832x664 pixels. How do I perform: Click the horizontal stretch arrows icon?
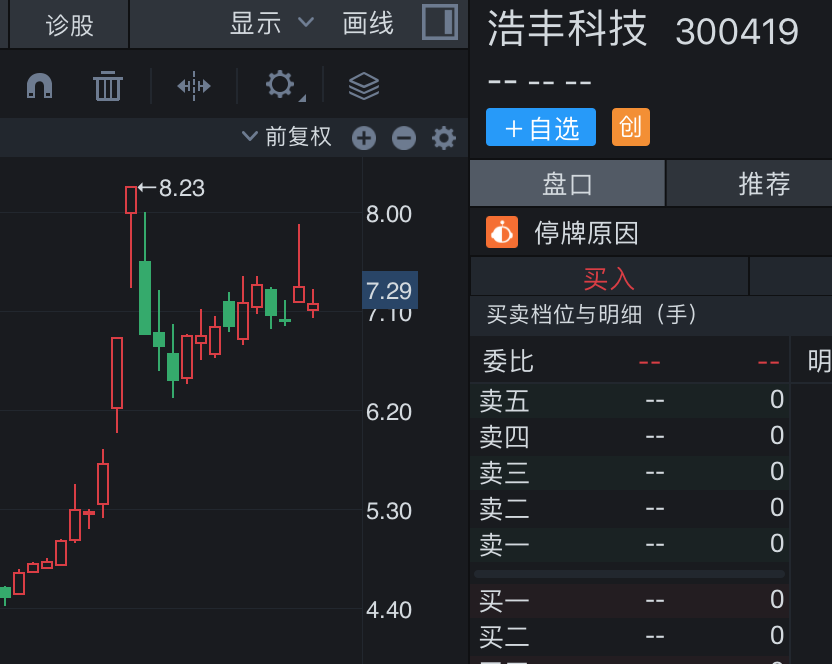coord(194,86)
